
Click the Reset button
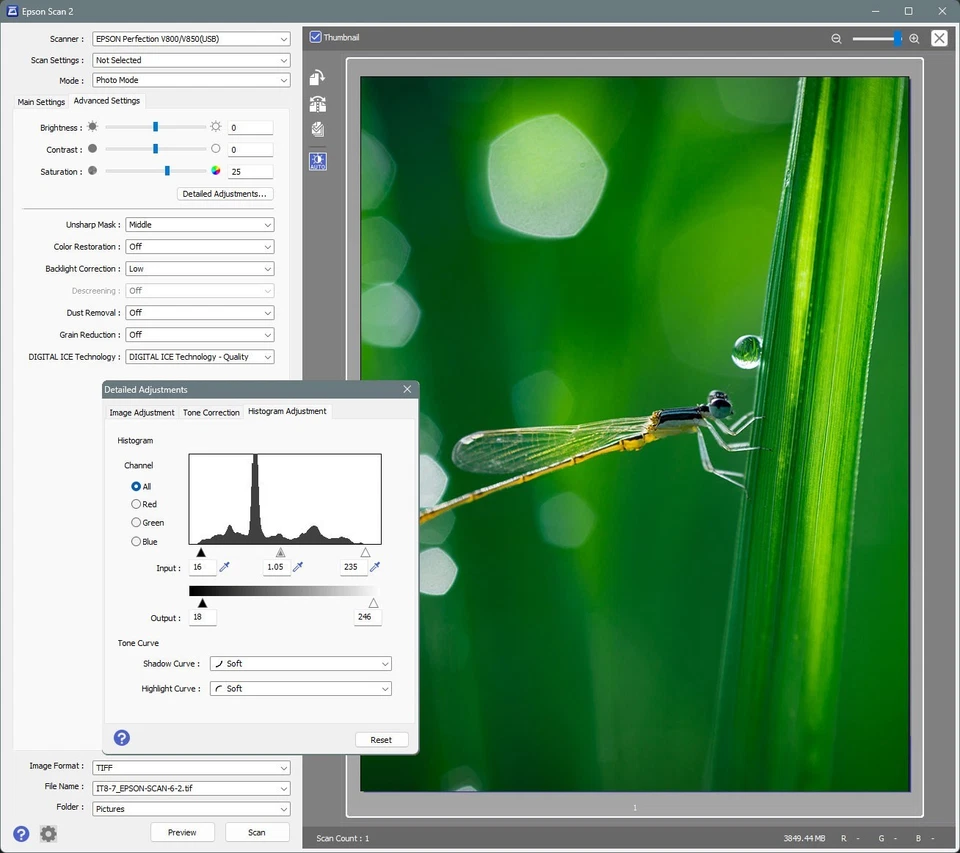click(x=381, y=740)
